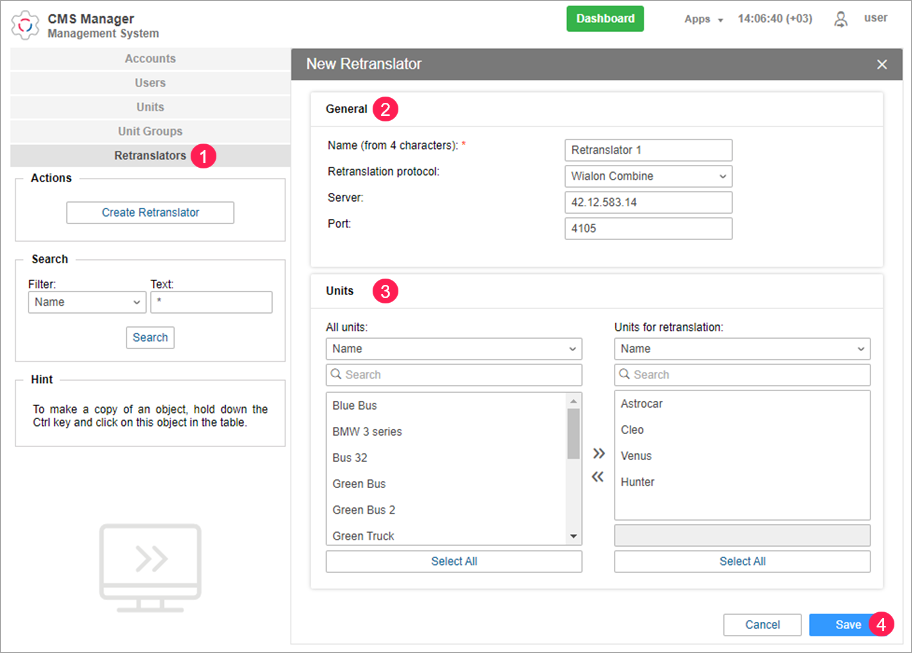Open the search Filter Name dropdown
Viewport: 912px width, 653px height.
(87, 302)
